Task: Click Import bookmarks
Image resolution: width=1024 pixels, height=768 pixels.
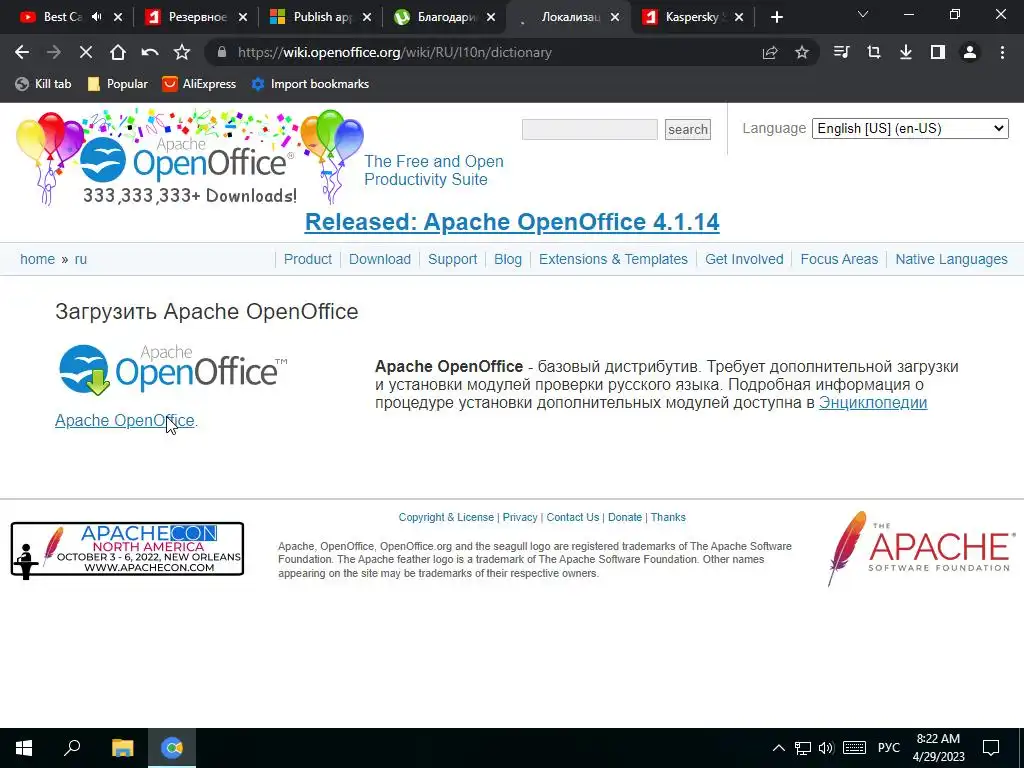Action: 310,84
